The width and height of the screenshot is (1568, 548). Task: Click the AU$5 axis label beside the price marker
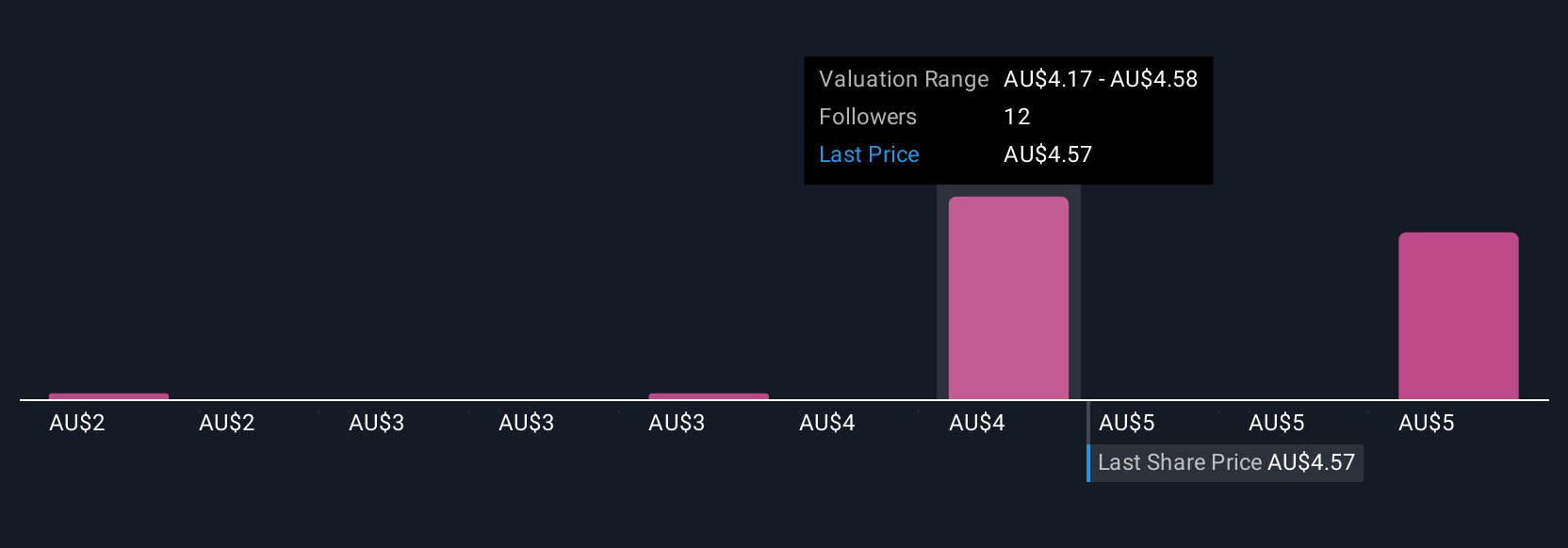pyautogui.click(x=1127, y=423)
